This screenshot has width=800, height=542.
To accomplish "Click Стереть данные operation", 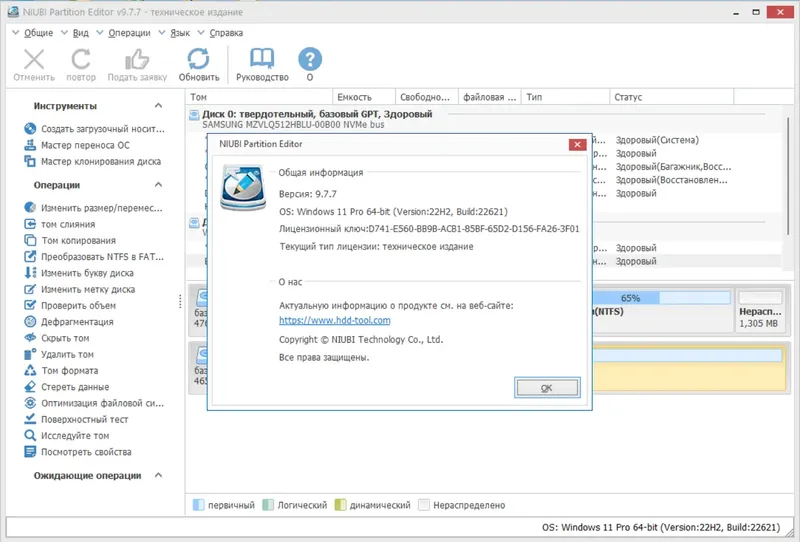I will 66,387.
